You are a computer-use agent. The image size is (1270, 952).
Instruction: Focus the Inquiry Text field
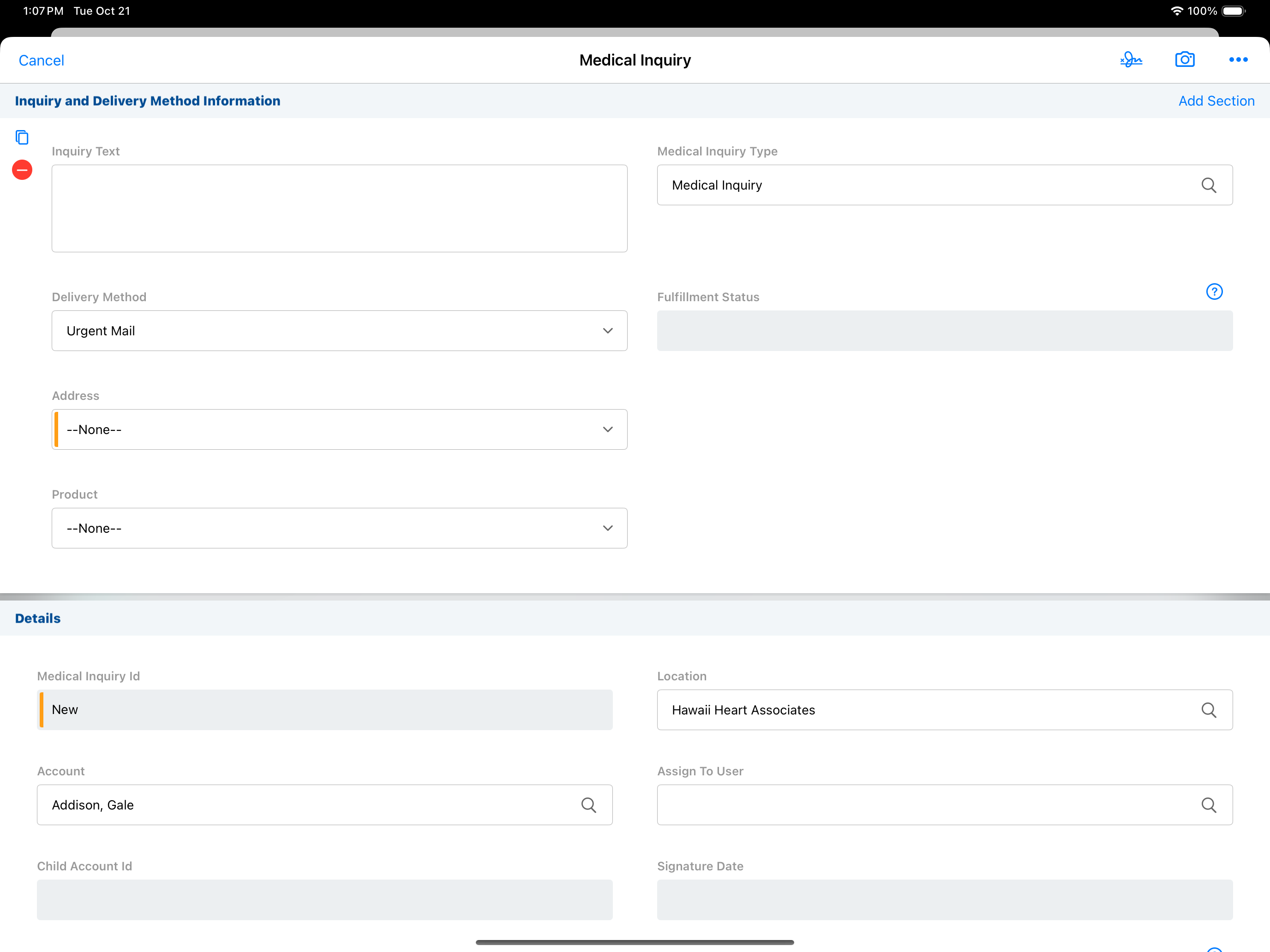point(339,208)
